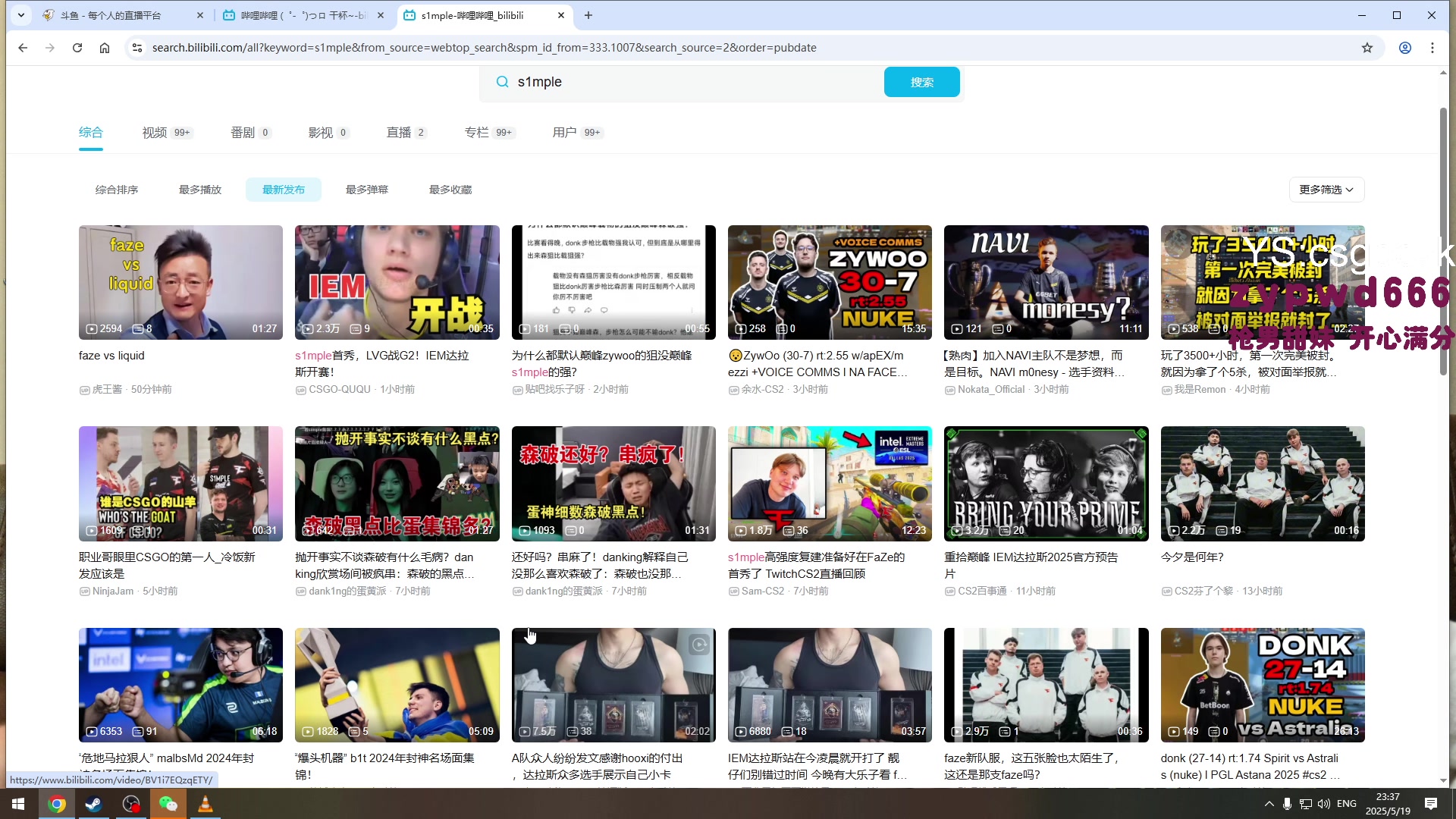This screenshot has height=819, width=1456.
Task: Open uploader 虎王酱 profile
Action: coord(107,390)
